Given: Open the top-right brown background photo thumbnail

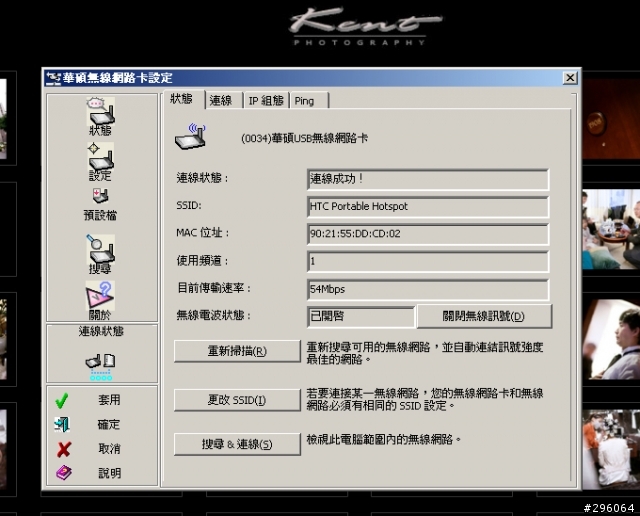Looking at the screenshot, I should click(x=611, y=118).
